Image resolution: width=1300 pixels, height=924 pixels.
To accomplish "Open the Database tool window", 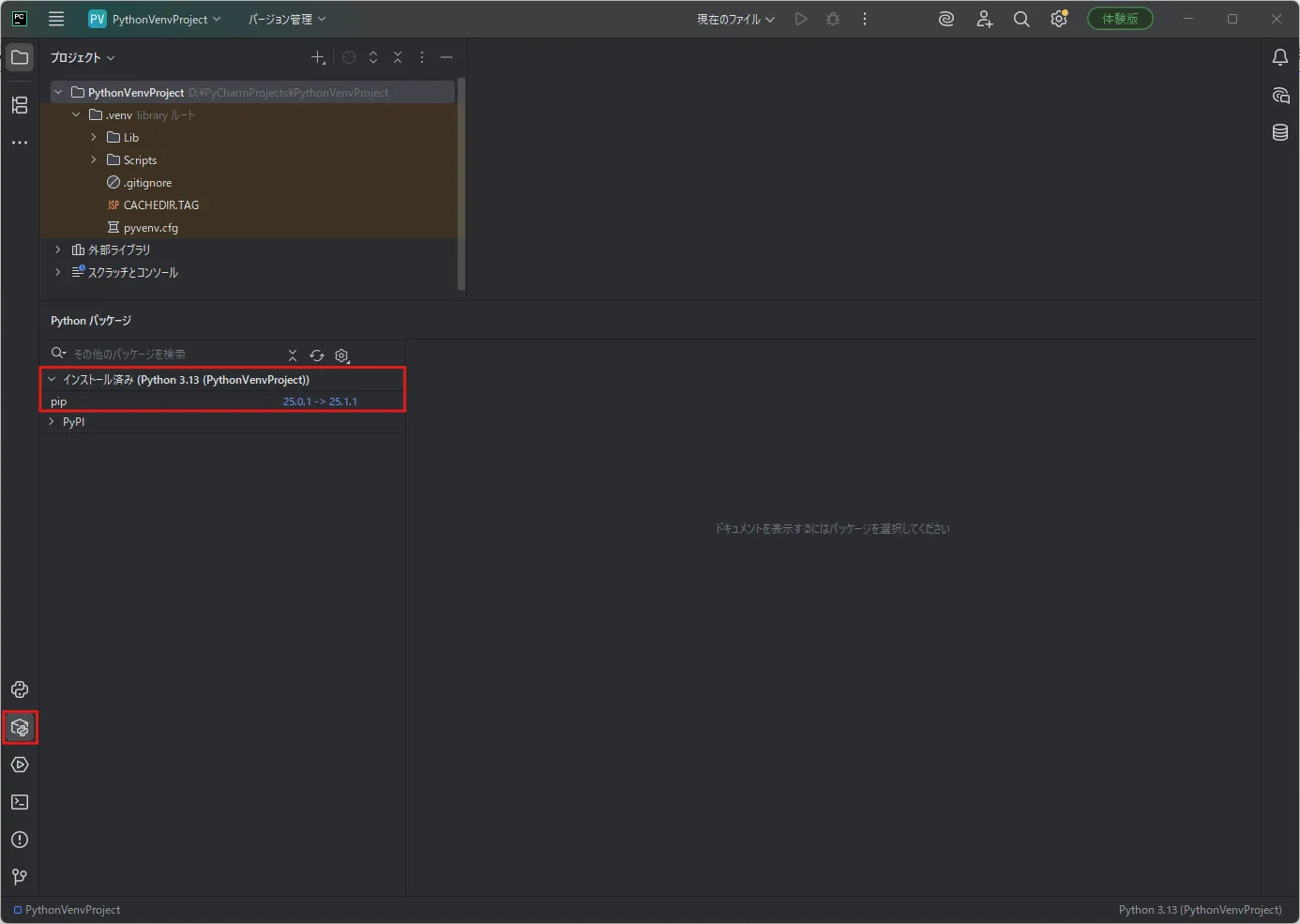I will 1280,132.
